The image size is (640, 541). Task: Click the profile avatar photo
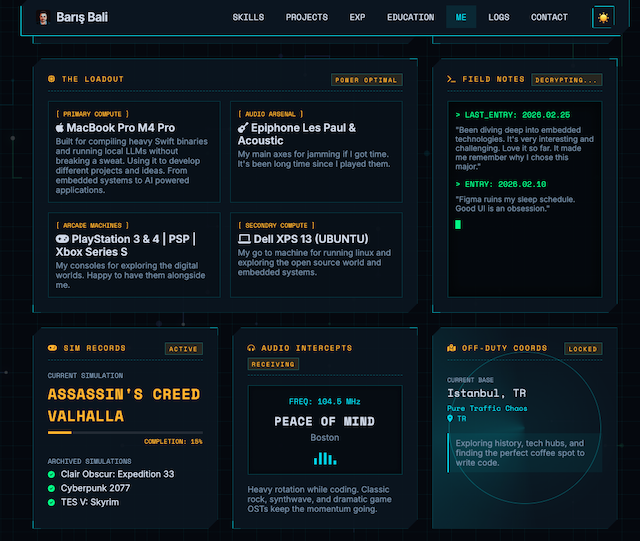43,18
